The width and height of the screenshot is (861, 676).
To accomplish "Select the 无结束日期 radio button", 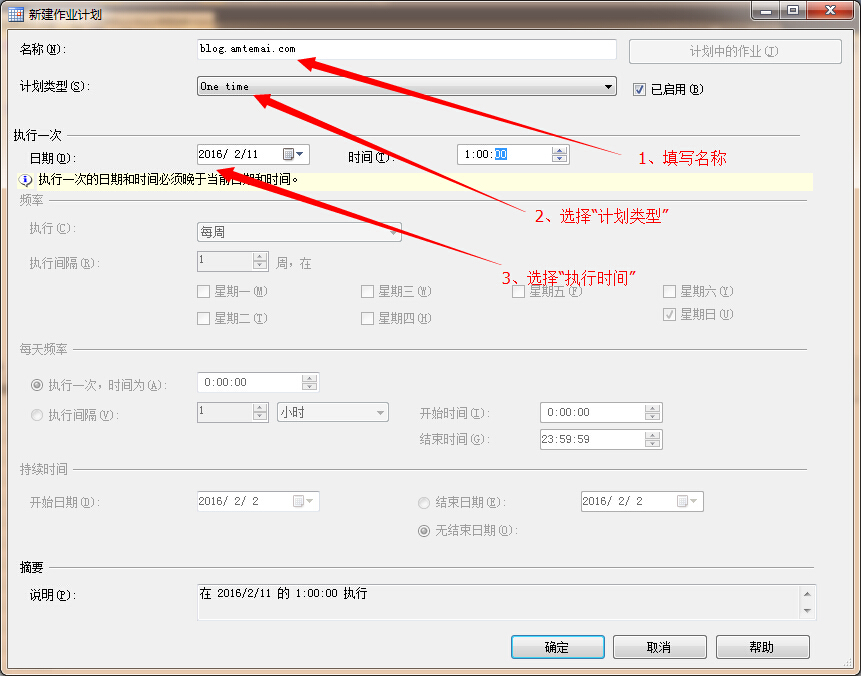I will pos(424,530).
